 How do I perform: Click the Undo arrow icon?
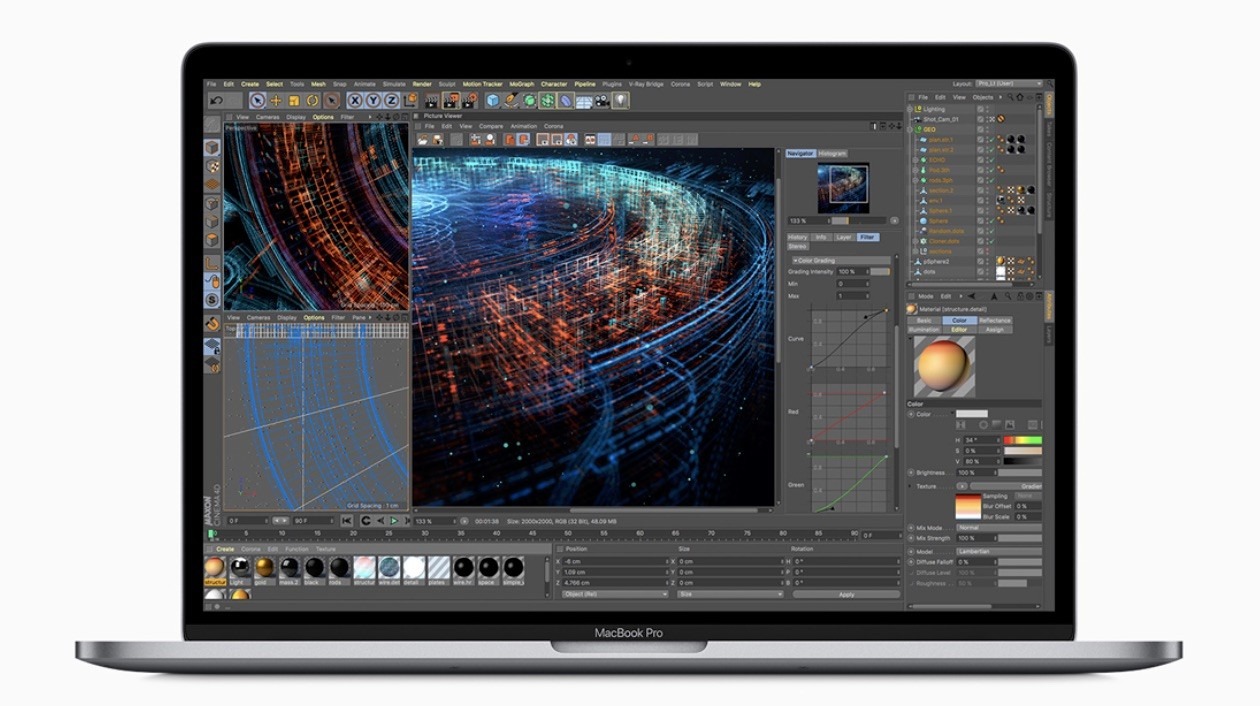pyautogui.click(x=217, y=101)
